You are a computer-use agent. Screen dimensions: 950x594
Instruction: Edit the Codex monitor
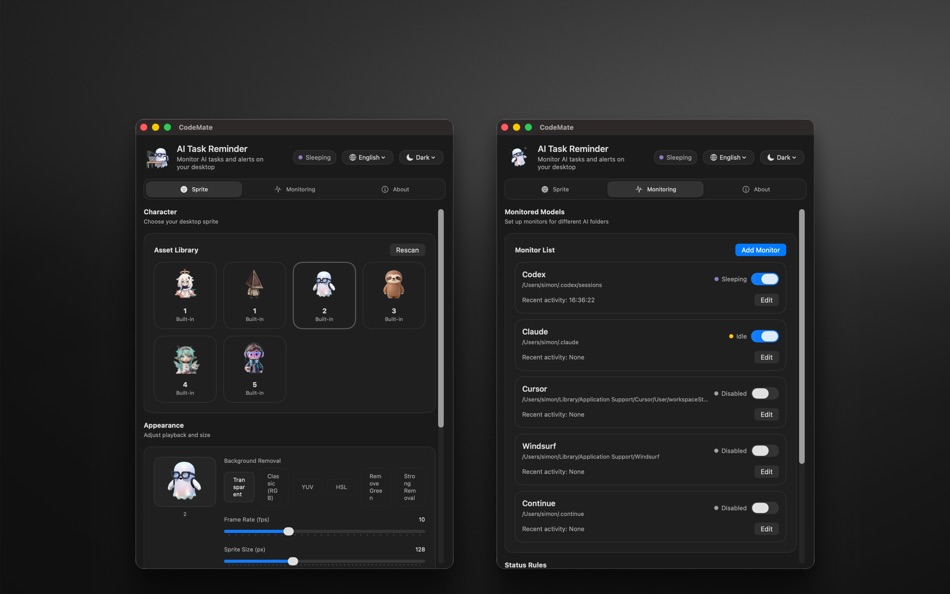[766, 301]
